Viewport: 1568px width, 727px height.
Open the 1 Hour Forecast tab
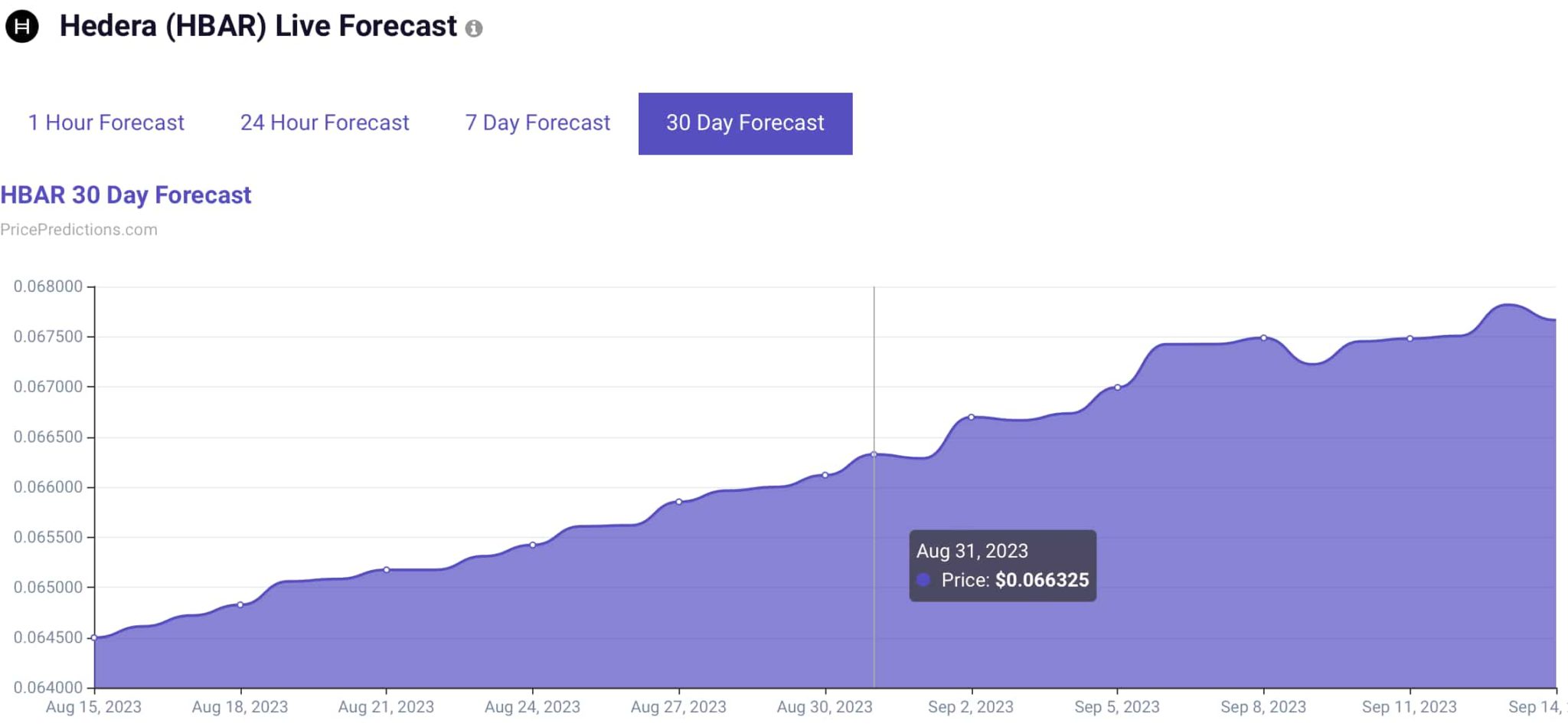coord(106,123)
